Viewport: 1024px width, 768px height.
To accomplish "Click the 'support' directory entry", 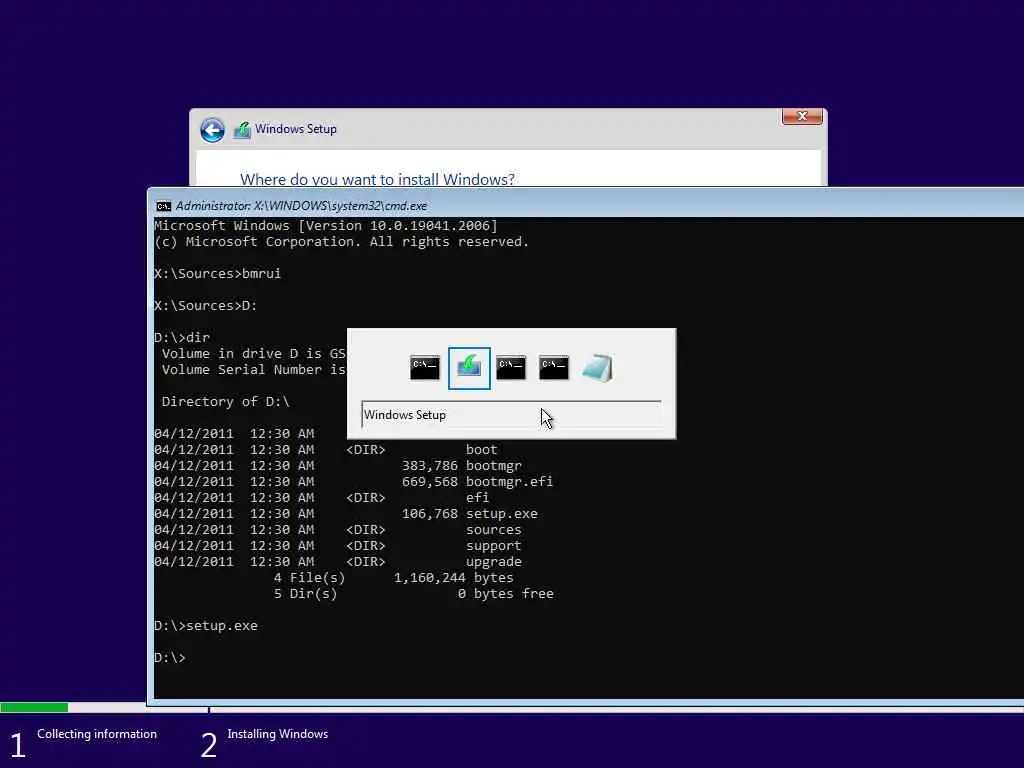I will point(494,545).
